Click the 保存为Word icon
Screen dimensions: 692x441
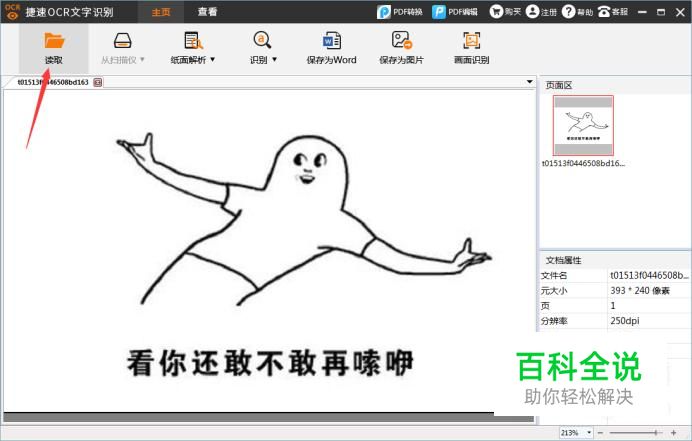coord(331,41)
